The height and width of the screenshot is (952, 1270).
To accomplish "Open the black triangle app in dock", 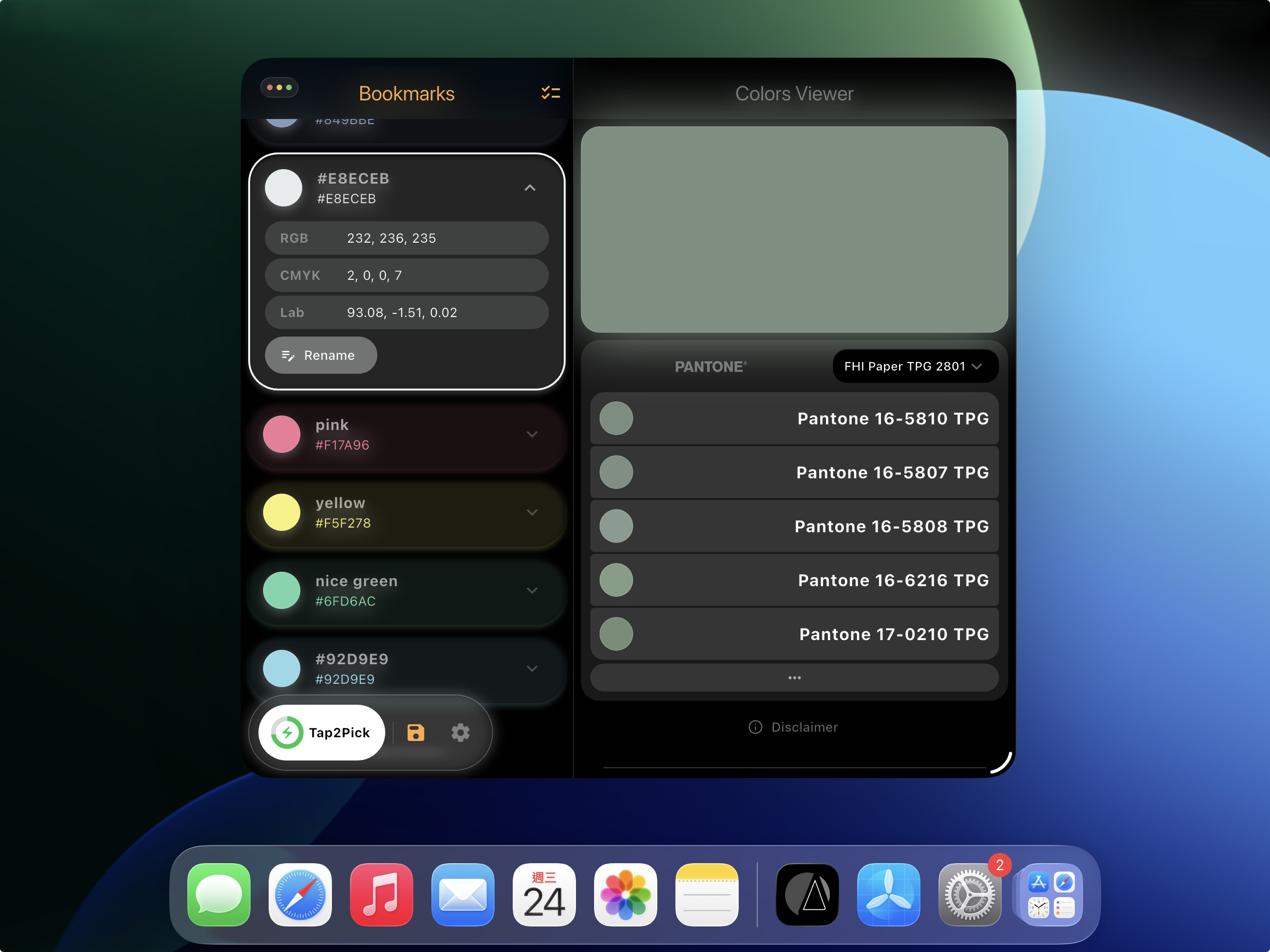I will pos(807,894).
